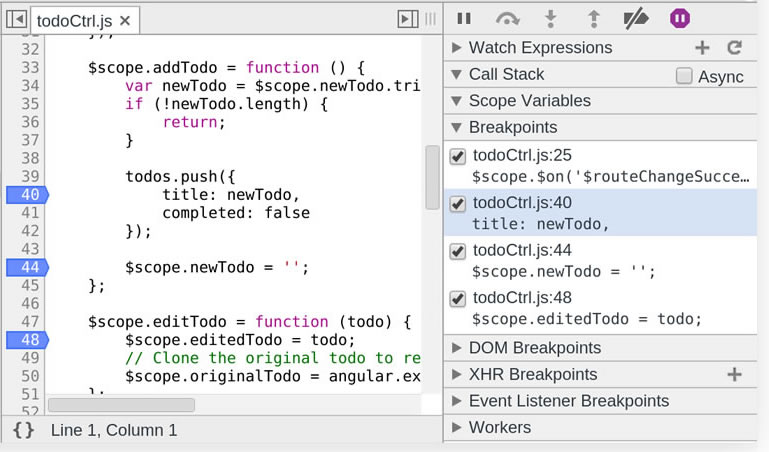Close the todoCtrl.js tab

tap(124, 21)
